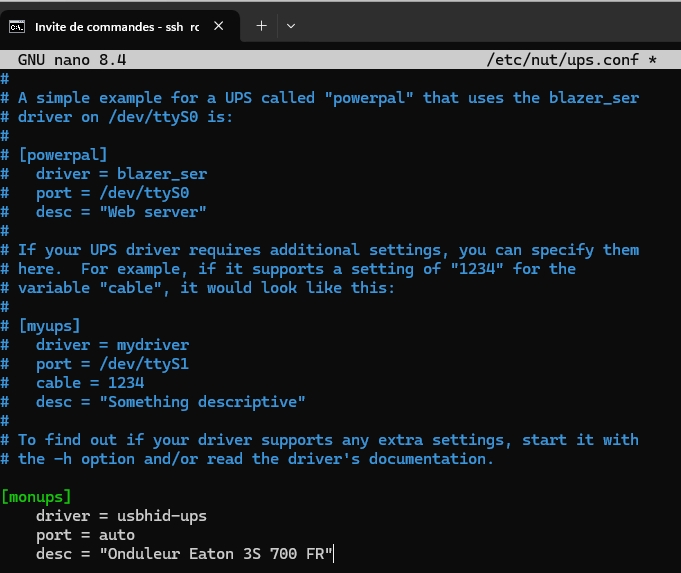Open a new tab with plus button
Image resolution: width=681 pixels, height=573 pixels.
pos(261,27)
